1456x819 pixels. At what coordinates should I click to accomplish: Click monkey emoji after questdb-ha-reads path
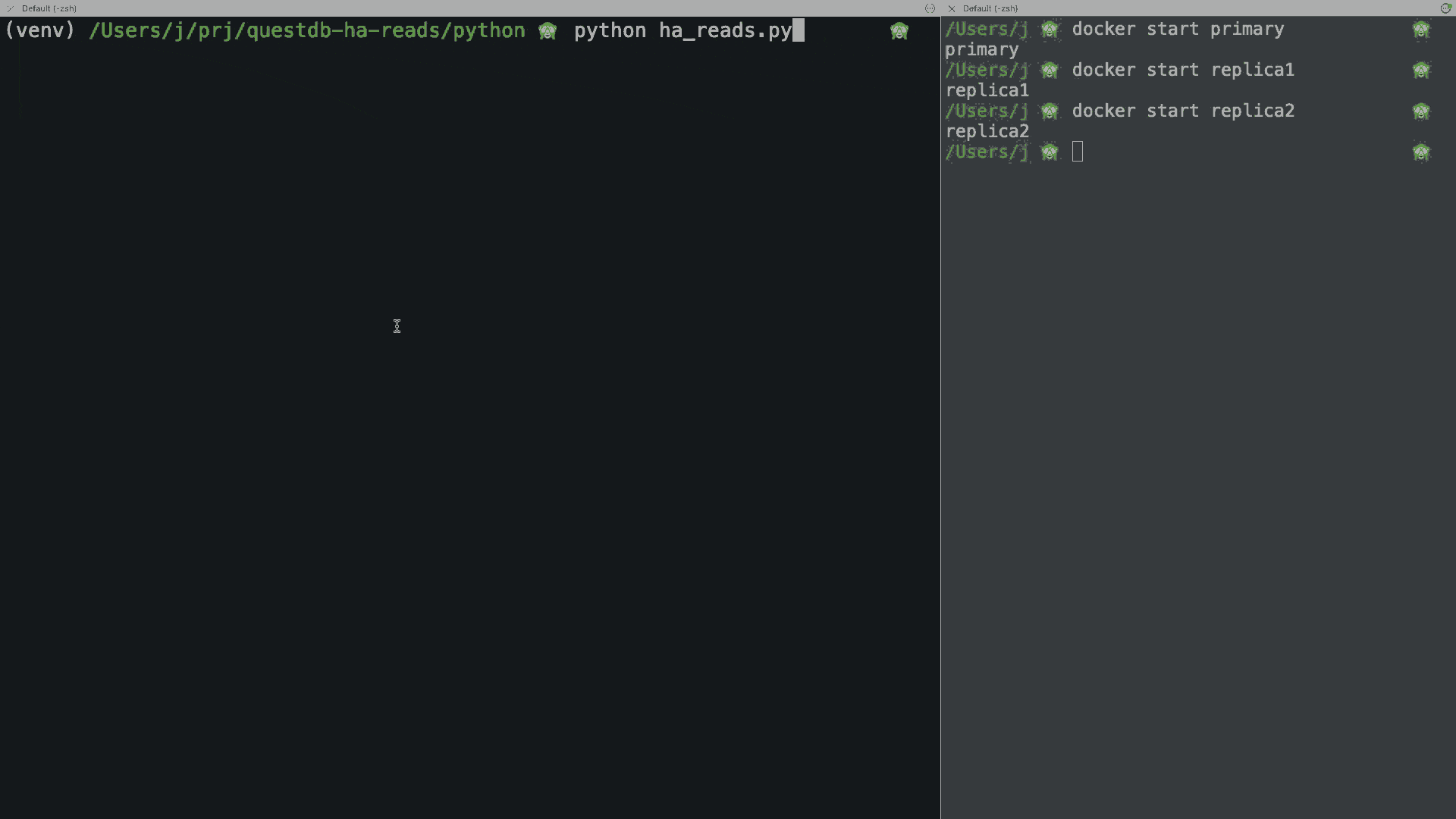(548, 31)
